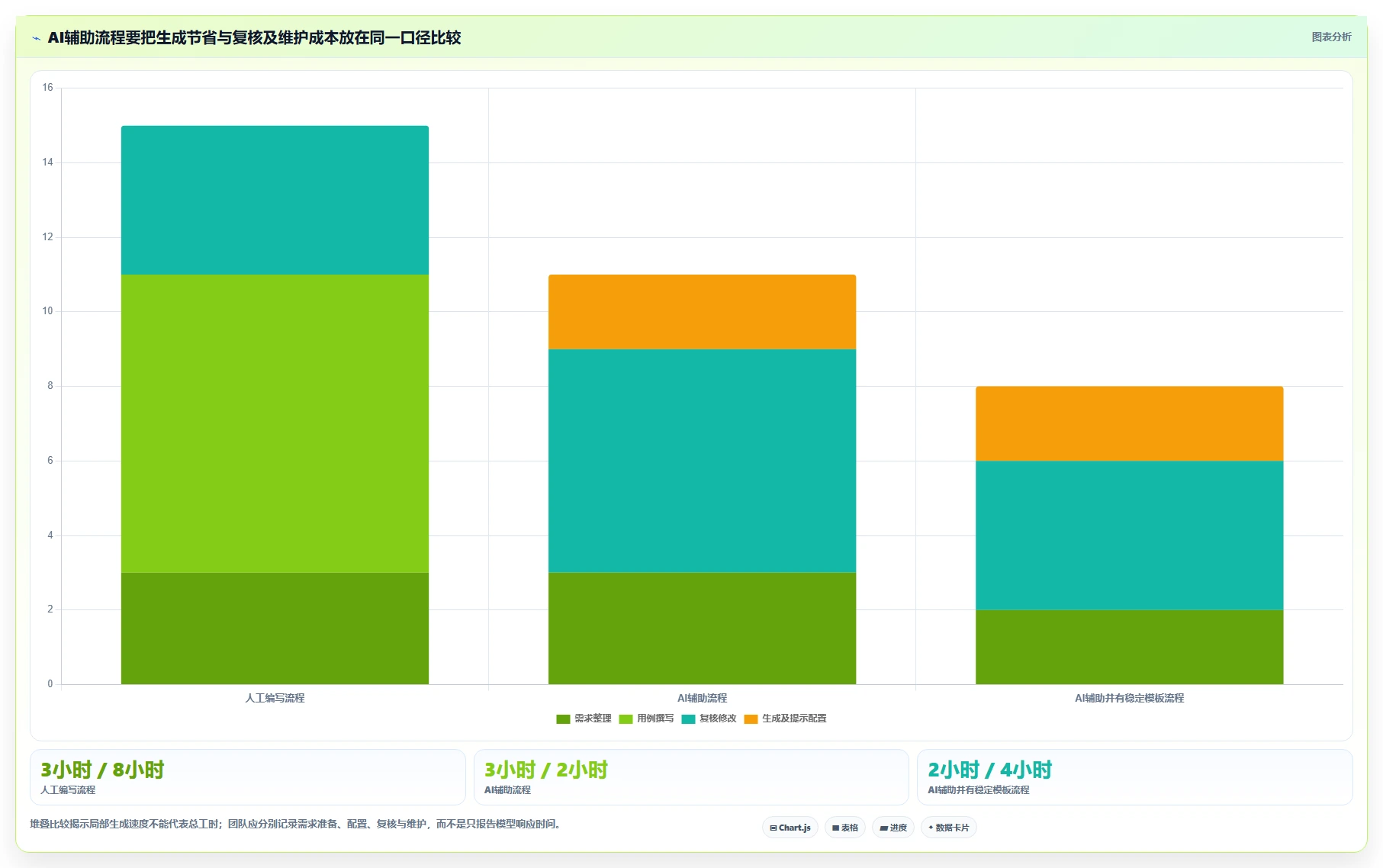Click the teal segment of 人工编写流程 bar
Screen dimensions: 1383x868
click(x=275, y=200)
